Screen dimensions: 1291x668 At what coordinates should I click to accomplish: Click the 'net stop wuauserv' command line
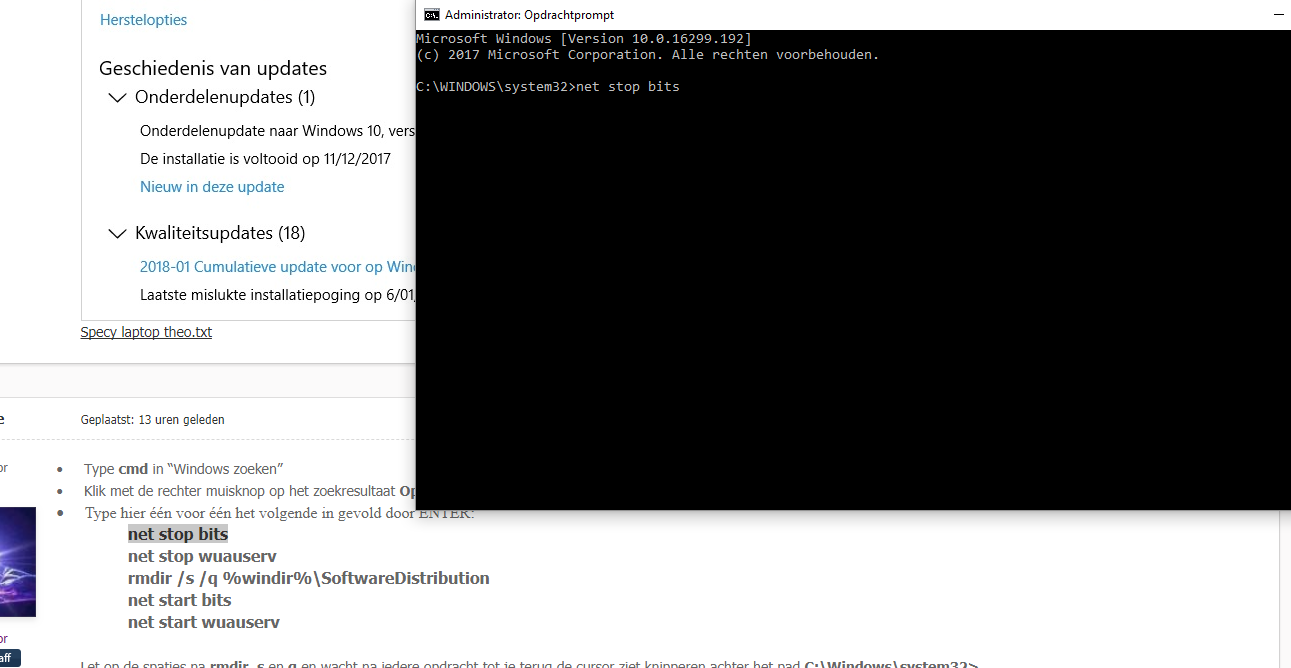202,556
